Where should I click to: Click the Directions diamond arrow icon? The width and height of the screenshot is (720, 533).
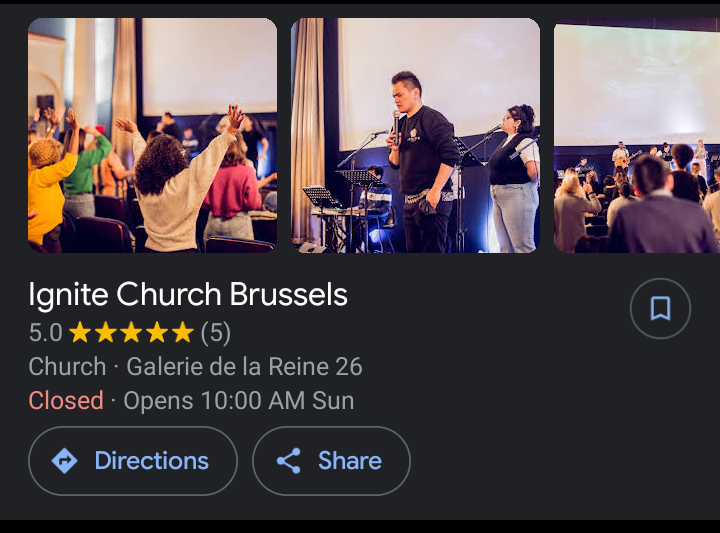tap(64, 461)
